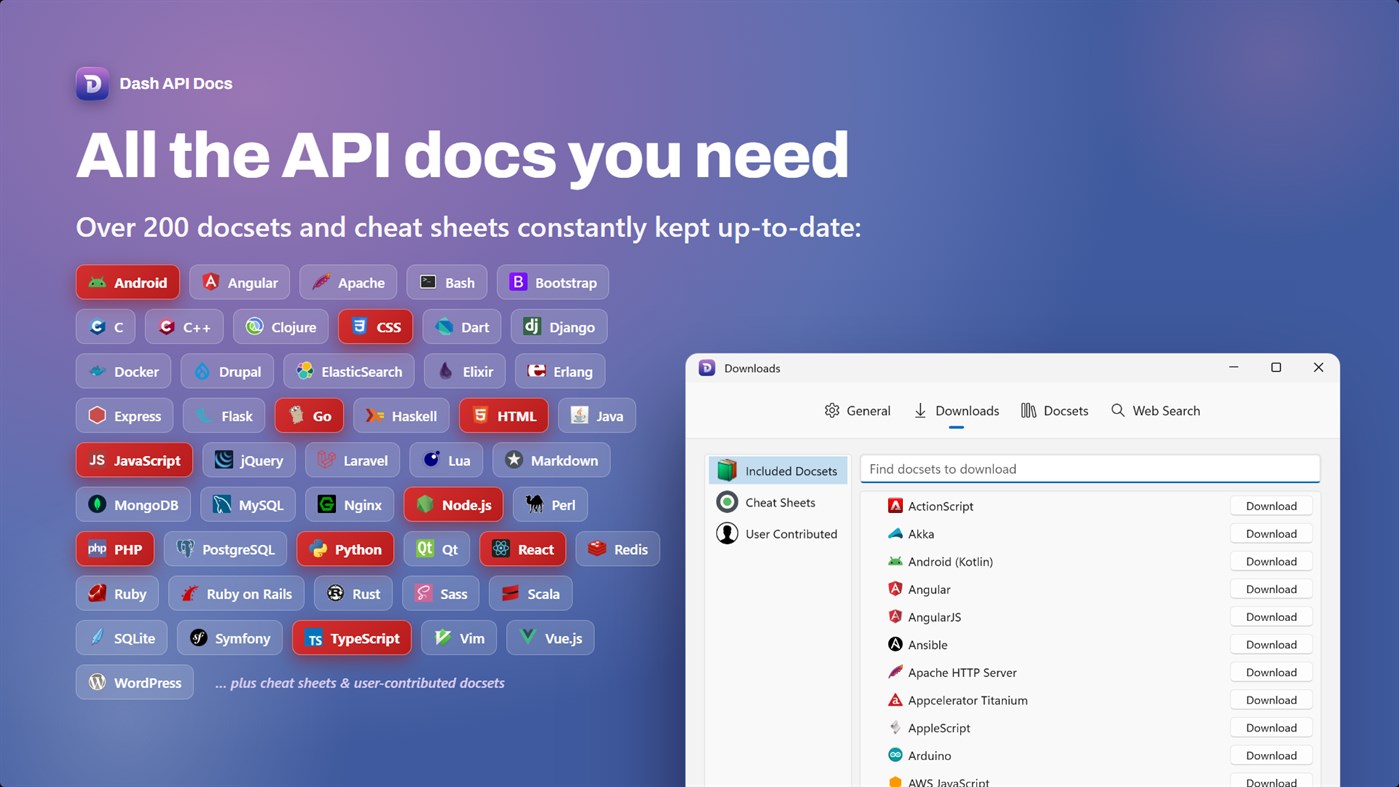
Task: Click the Android docset badge
Action: point(128,282)
